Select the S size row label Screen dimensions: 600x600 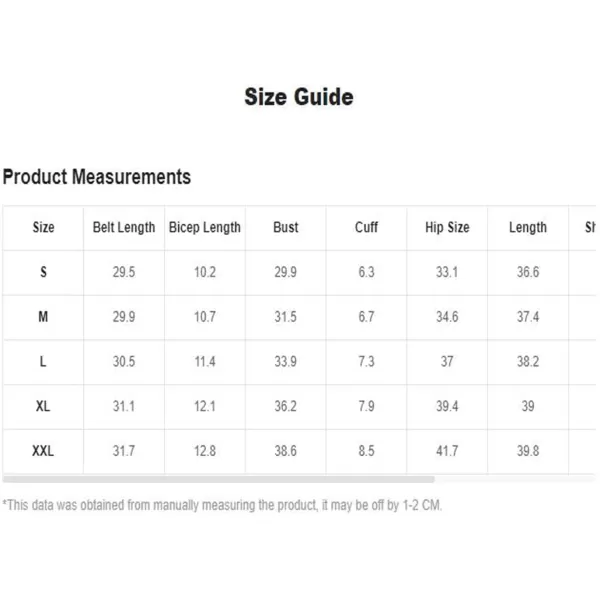coord(43,272)
